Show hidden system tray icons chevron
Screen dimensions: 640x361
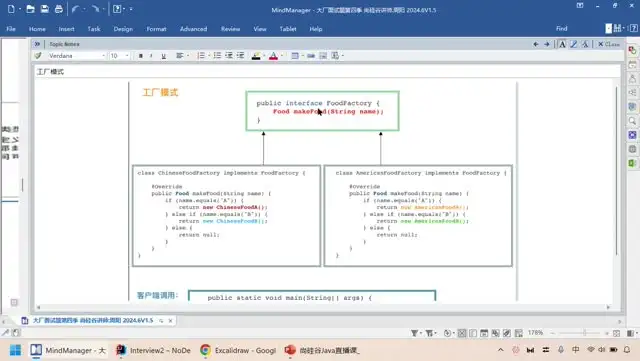[x=500, y=350]
